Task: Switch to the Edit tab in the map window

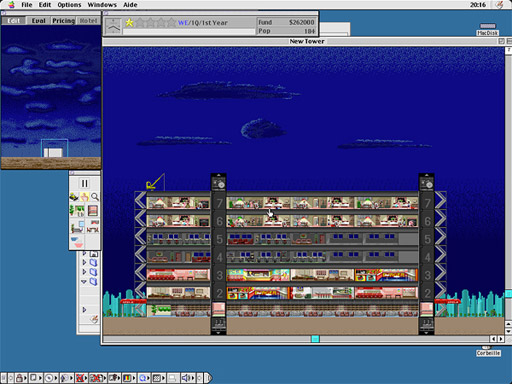Action: pos(13,21)
